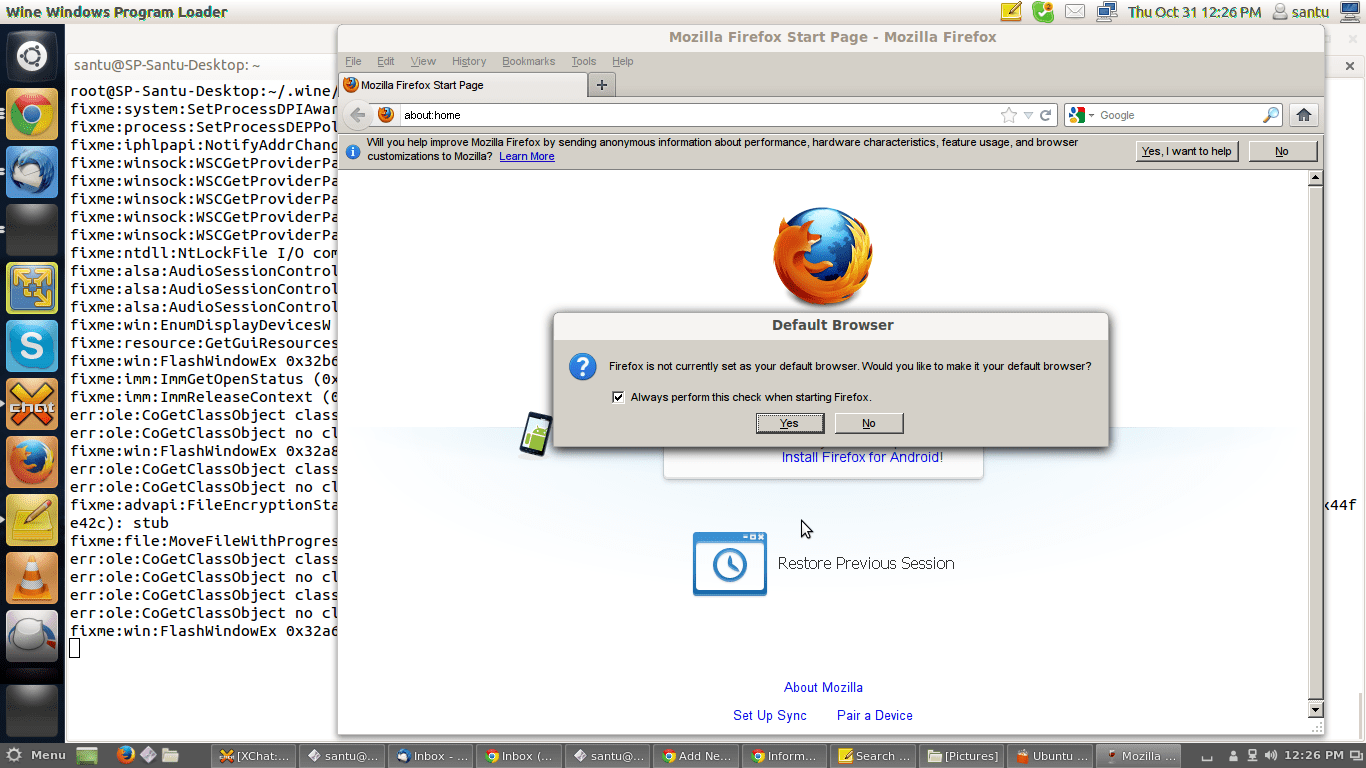Open 'Install Firefox for Android!' link
This screenshot has height=768, width=1366.
coord(862,457)
